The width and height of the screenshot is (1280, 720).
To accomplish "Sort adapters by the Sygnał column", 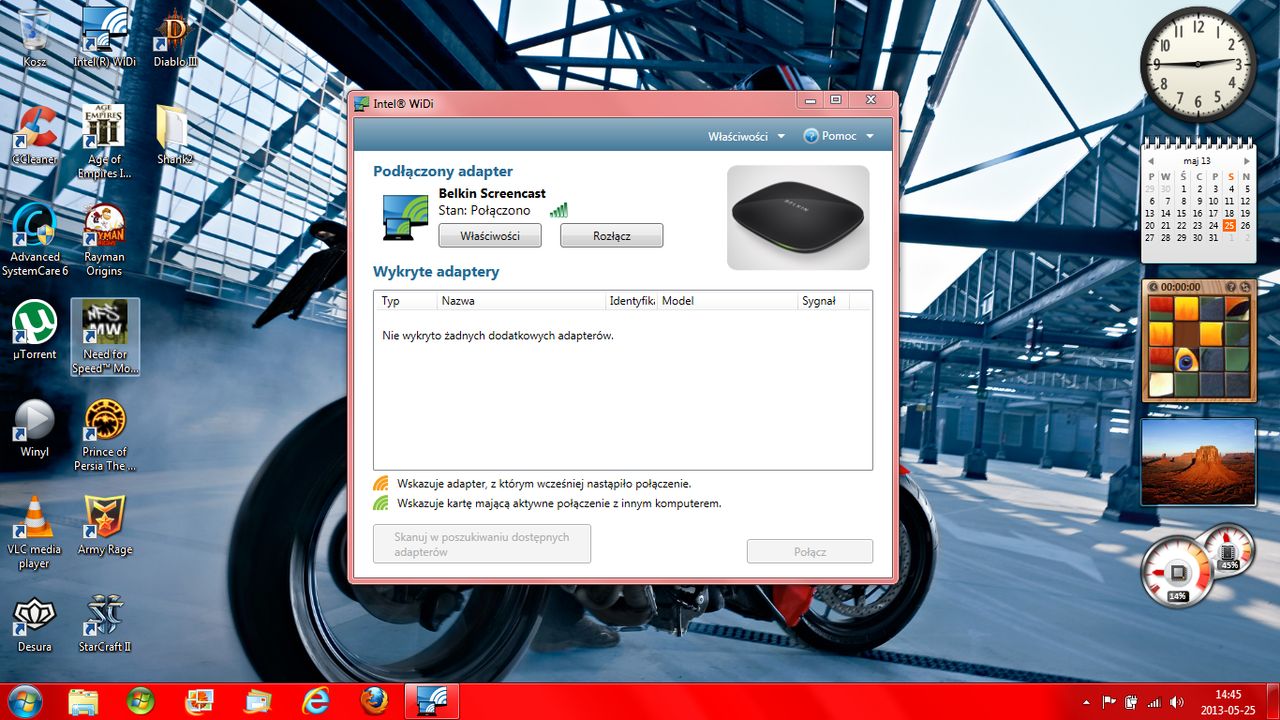I will coord(823,300).
